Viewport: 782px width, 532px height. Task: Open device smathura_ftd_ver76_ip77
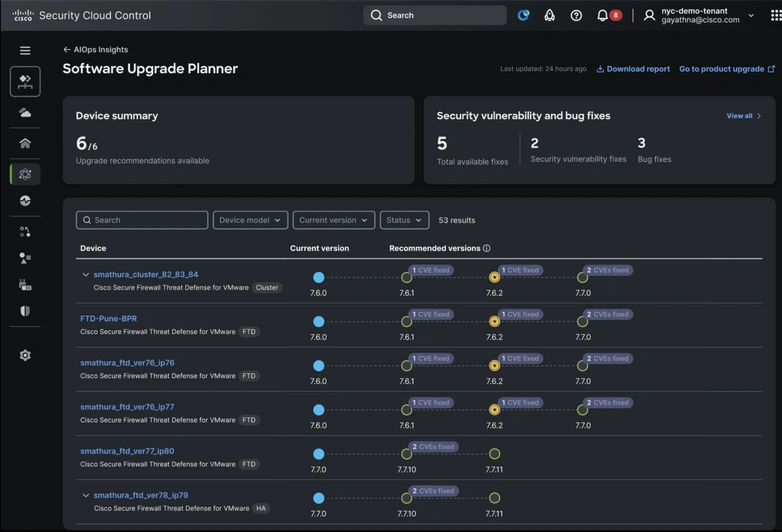pos(127,407)
